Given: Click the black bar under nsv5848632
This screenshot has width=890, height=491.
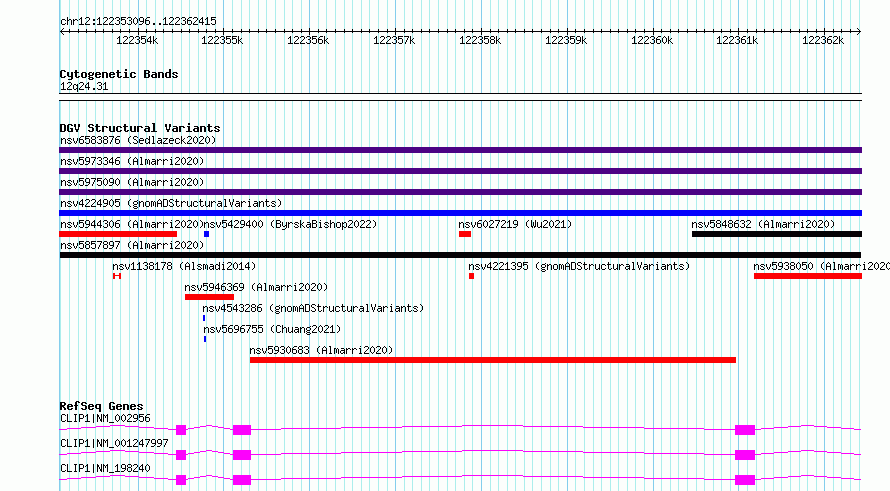Looking at the screenshot, I should point(777,234).
